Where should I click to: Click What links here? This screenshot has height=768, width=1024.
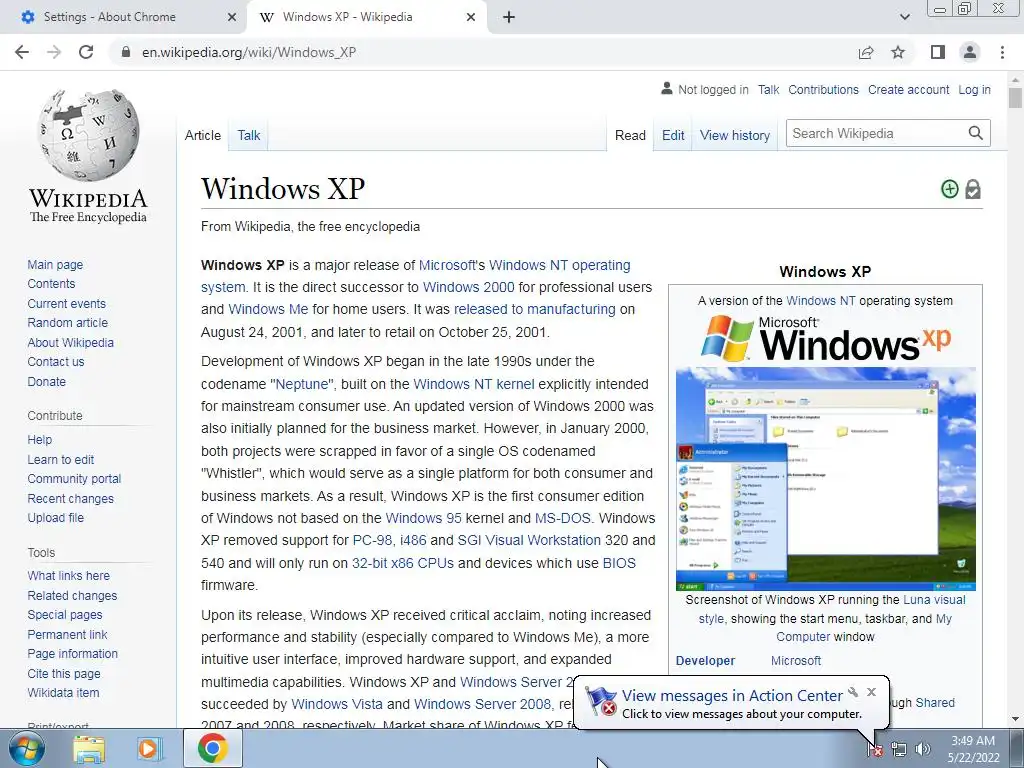[x=69, y=575]
